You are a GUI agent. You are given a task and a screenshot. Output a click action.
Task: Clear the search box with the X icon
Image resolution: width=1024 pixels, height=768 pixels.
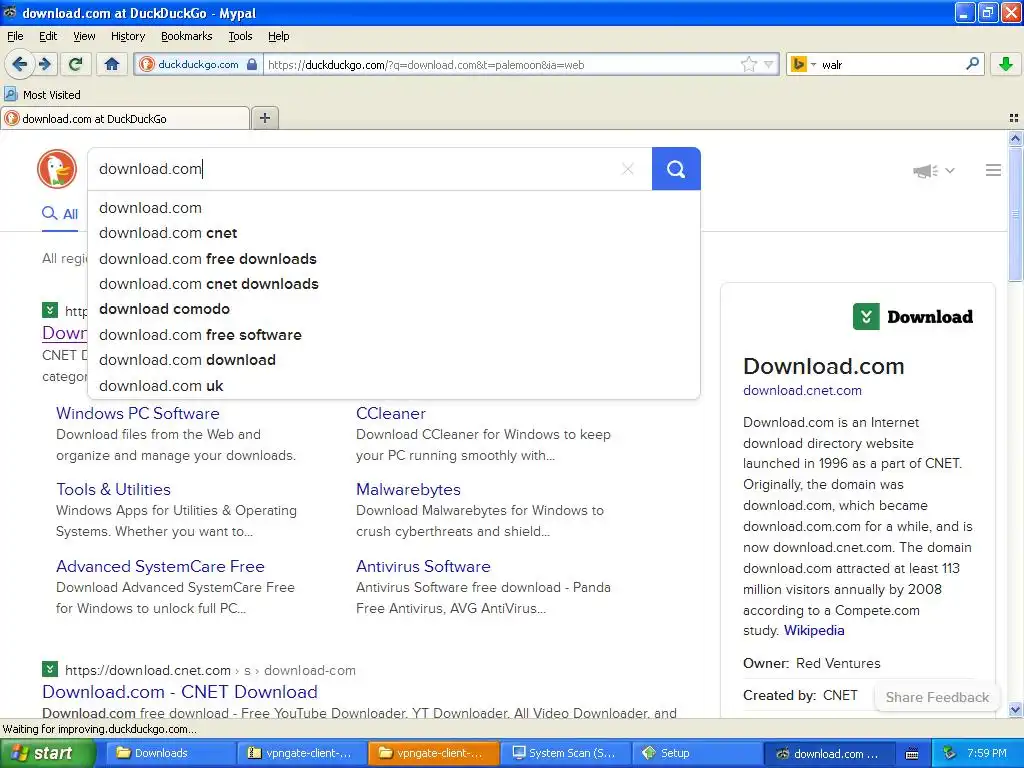(x=628, y=169)
